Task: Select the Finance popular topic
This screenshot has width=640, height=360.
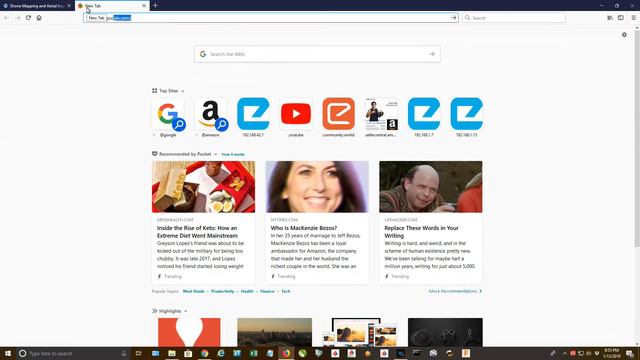Action: [267, 291]
